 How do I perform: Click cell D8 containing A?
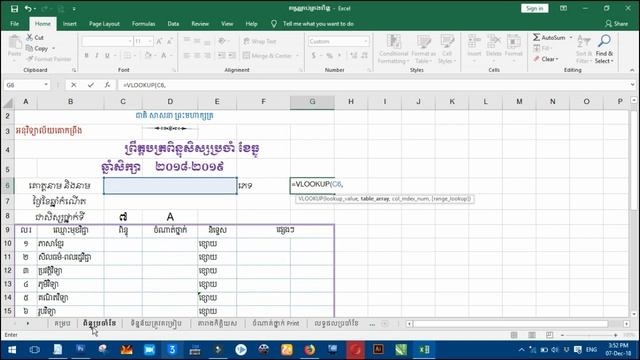tap(170, 216)
